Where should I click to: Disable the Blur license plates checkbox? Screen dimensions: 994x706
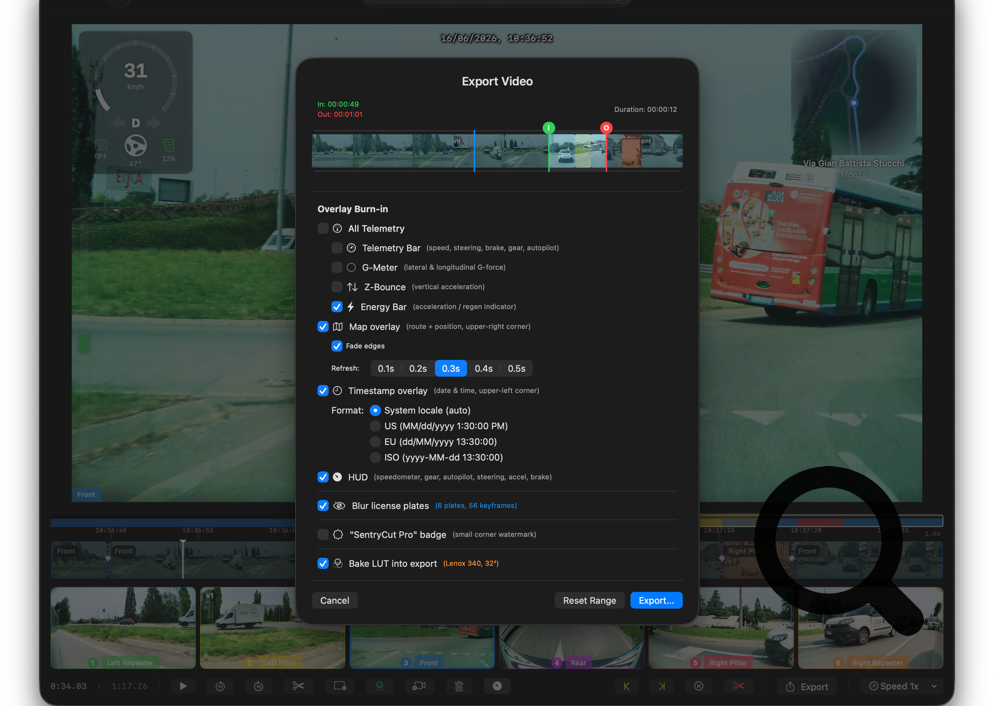(x=323, y=506)
